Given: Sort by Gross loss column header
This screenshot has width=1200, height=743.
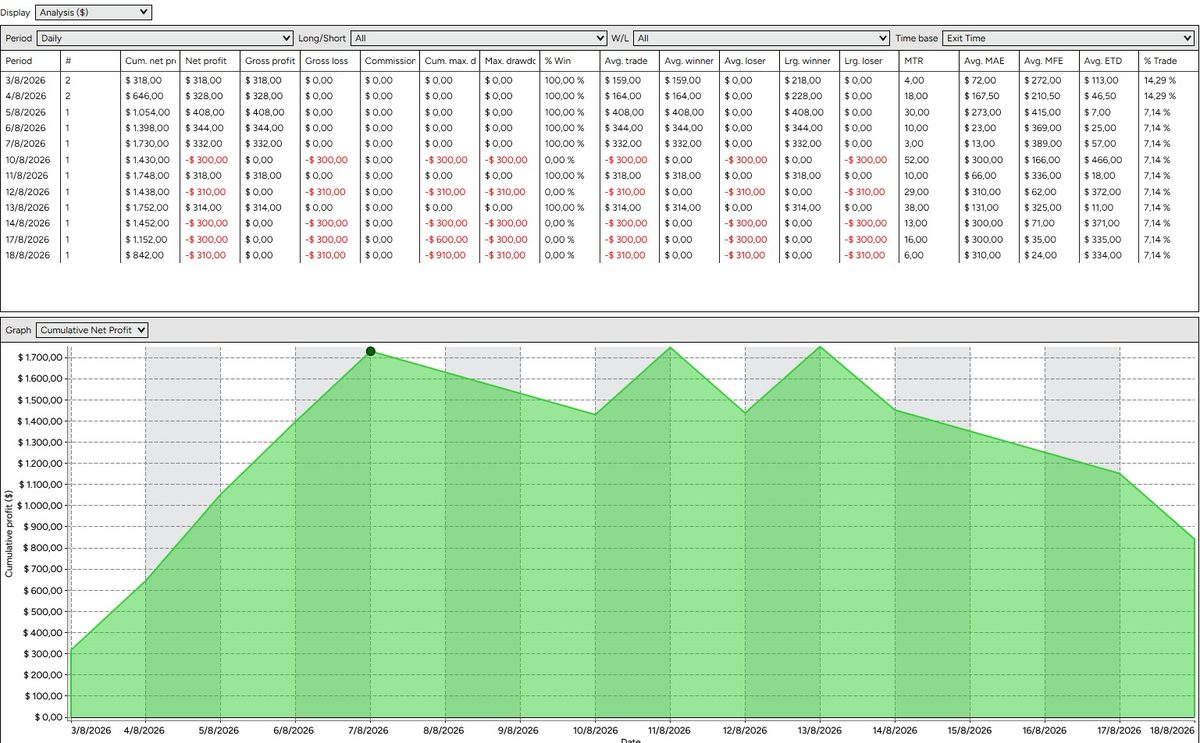Looking at the screenshot, I should click(330, 61).
